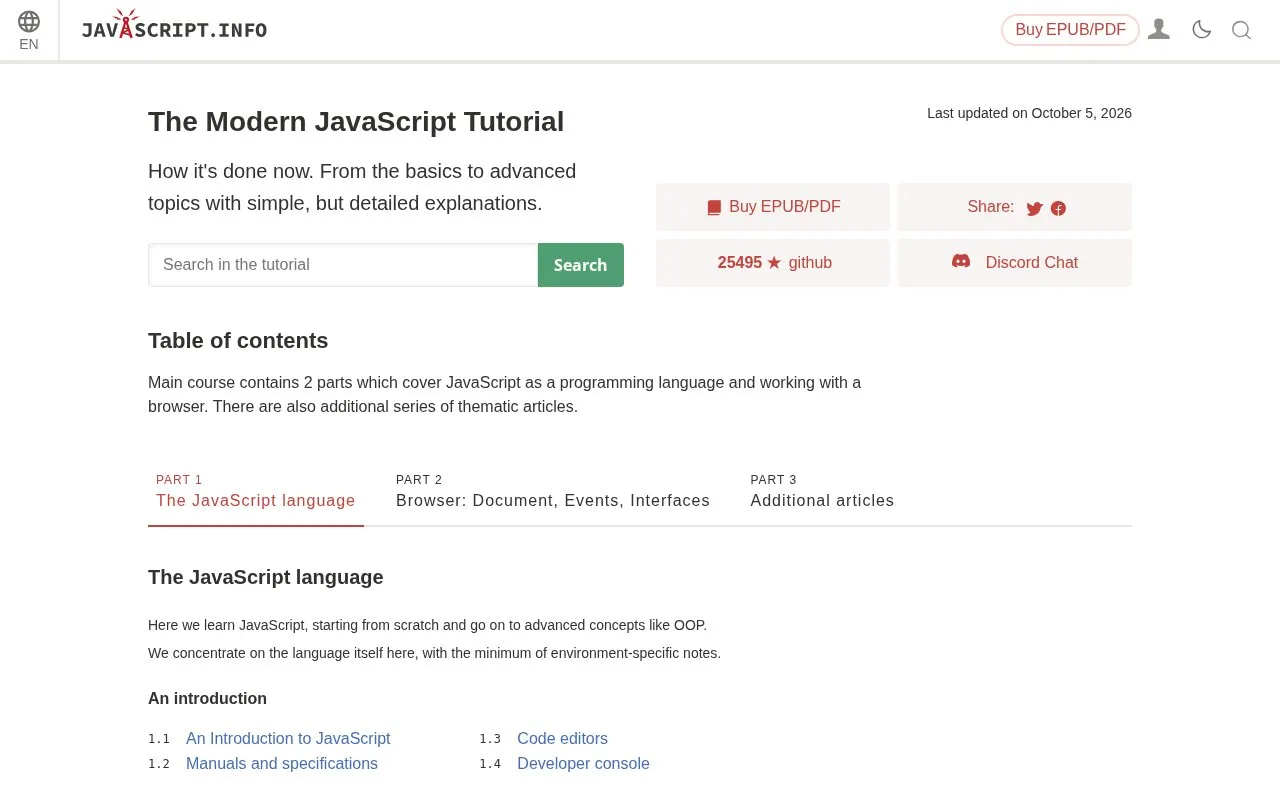Switch to Part 1 The JavaScript language tab
The image size is (1280, 800).
coord(256,491)
